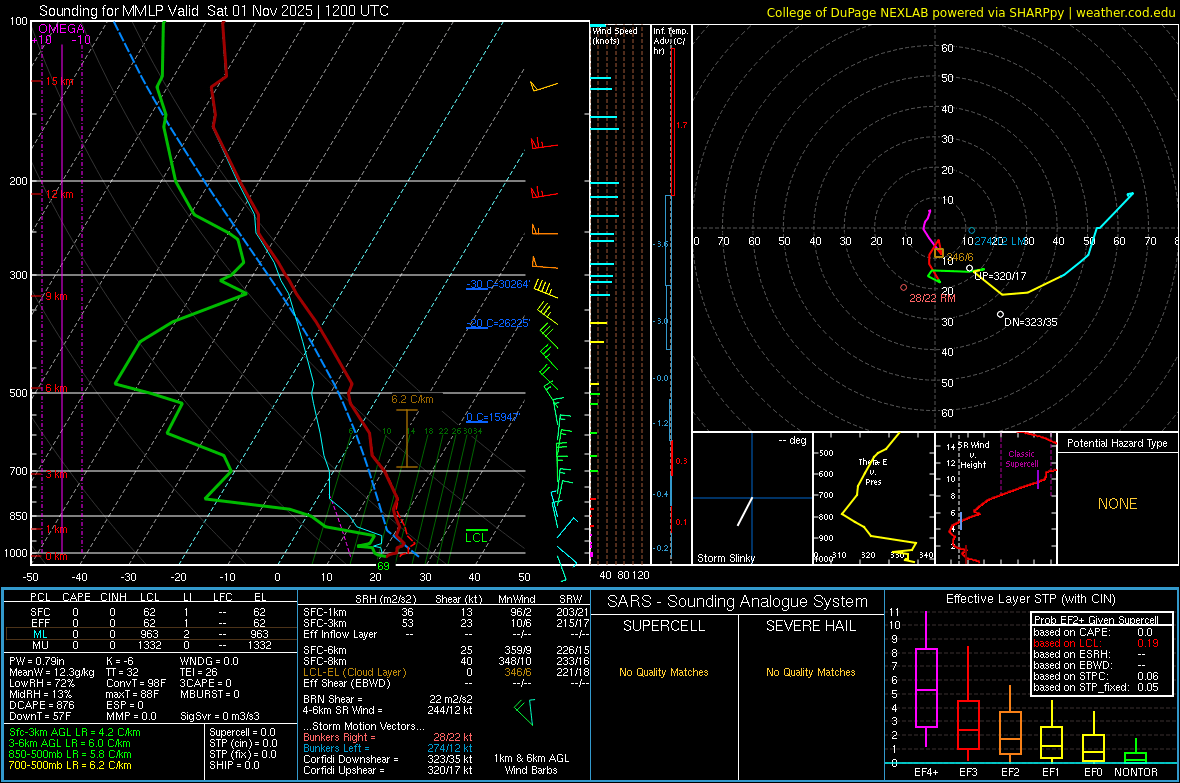Click the 'PW = 0.79in' value
The height and width of the screenshot is (783, 1180).
pyautogui.click(x=37, y=661)
